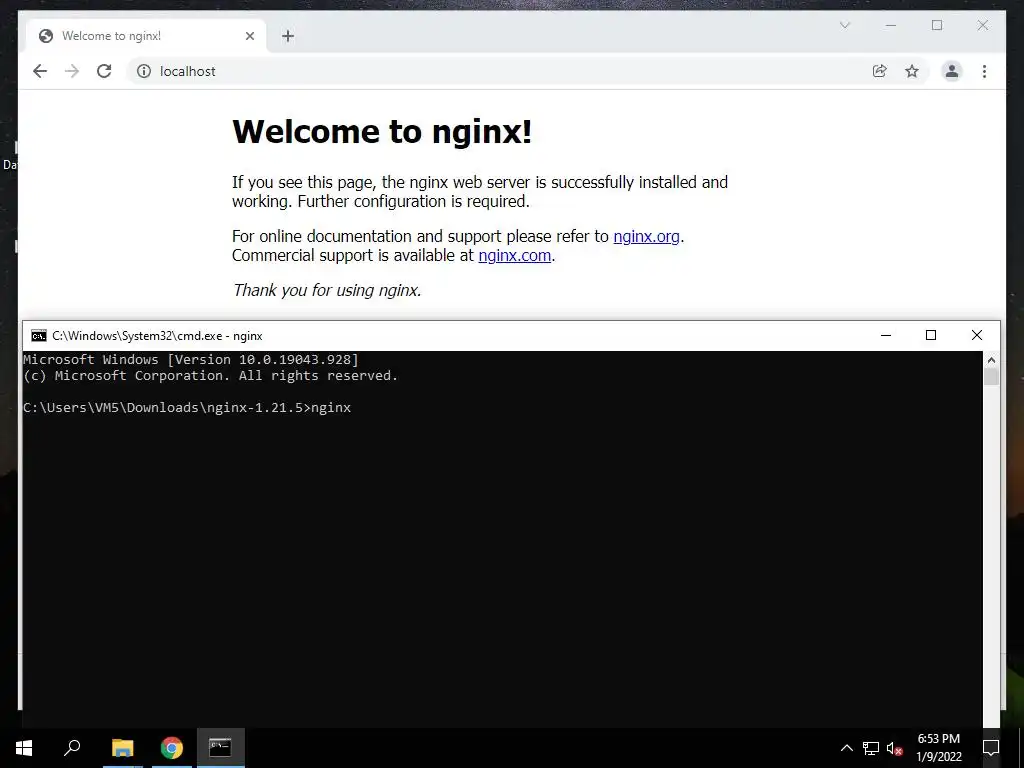Switch to Chrome in the taskbar
1024x768 pixels.
[172, 748]
